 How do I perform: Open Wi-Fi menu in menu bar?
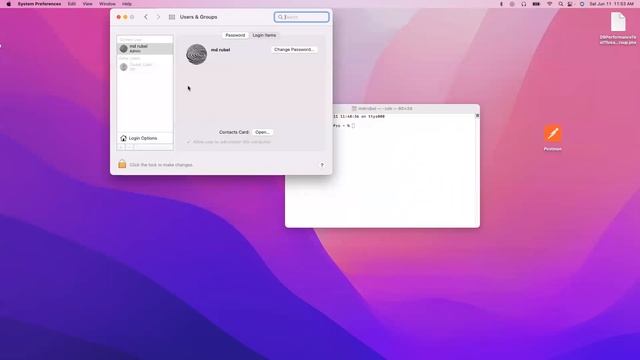coord(549,4)
